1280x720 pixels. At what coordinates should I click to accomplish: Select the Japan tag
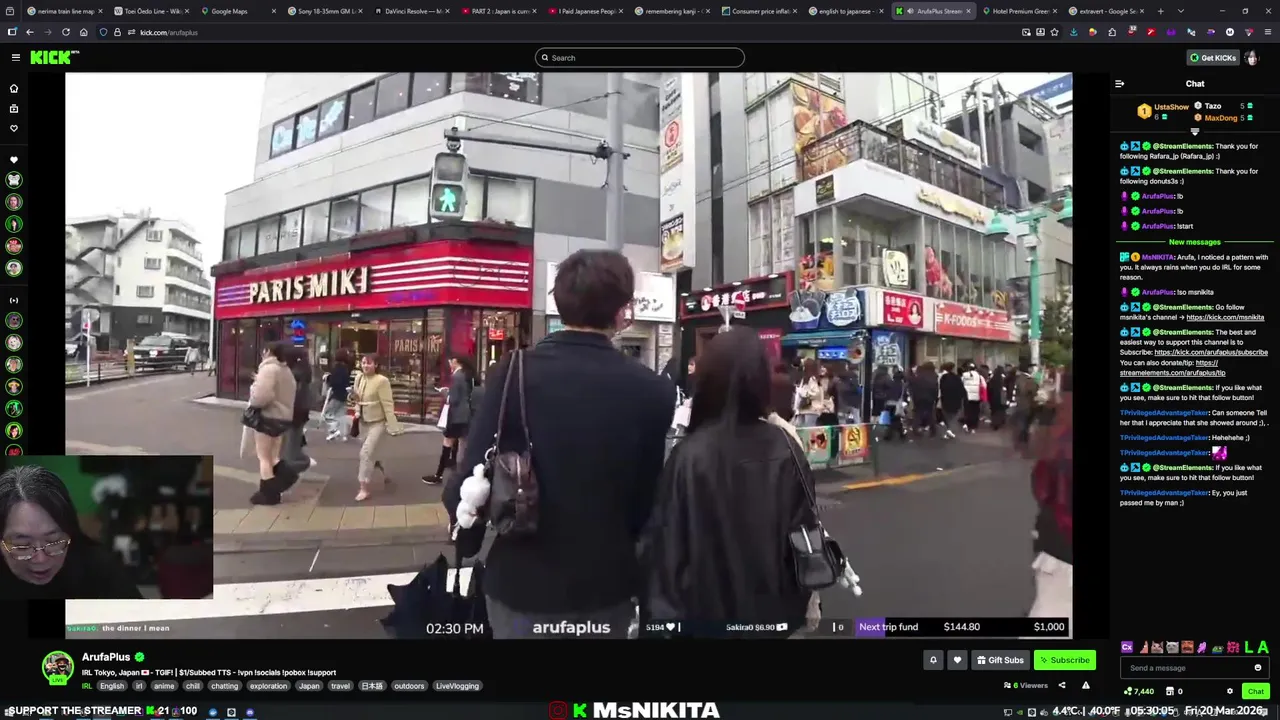(309, 686)
